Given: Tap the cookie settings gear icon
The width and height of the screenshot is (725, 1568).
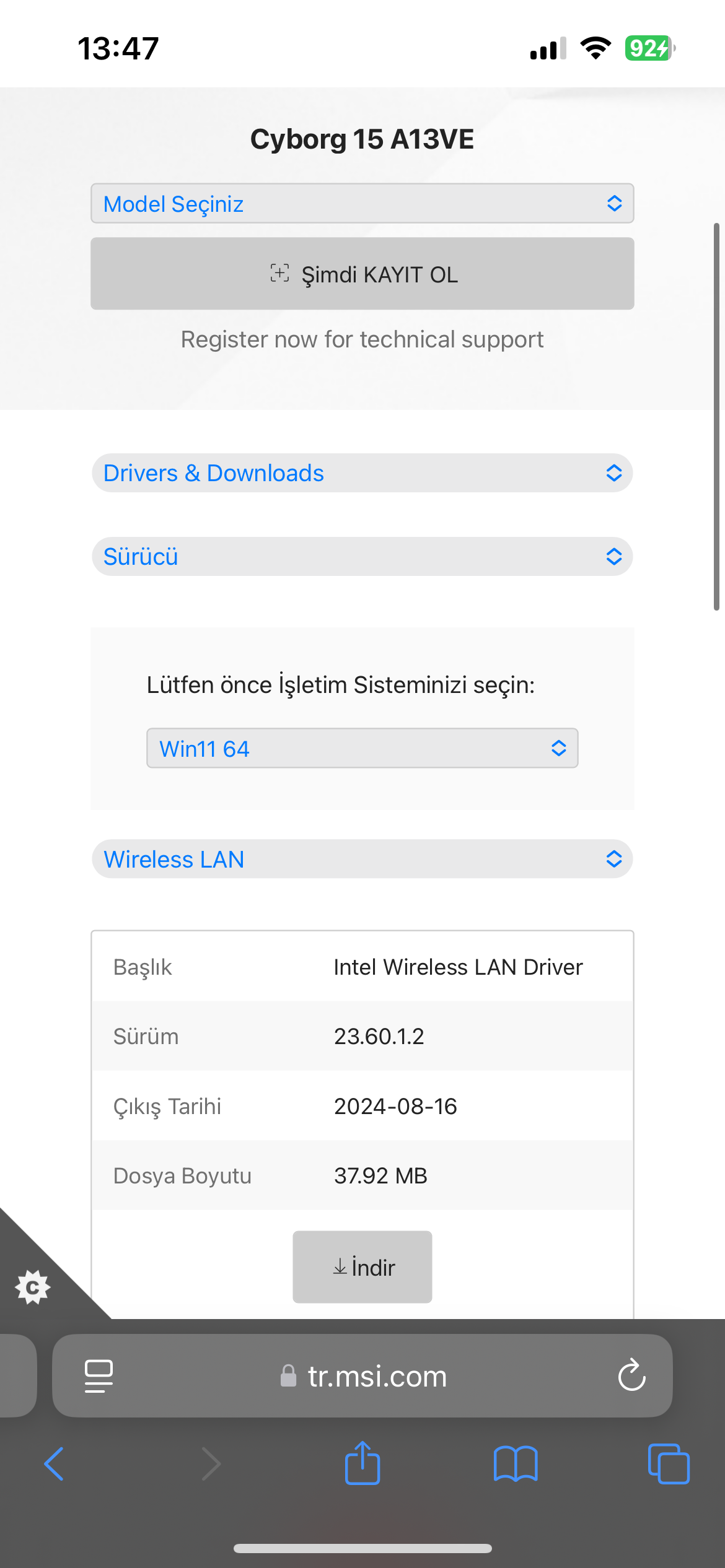Looking at the screenshot, I should 33,1287.
